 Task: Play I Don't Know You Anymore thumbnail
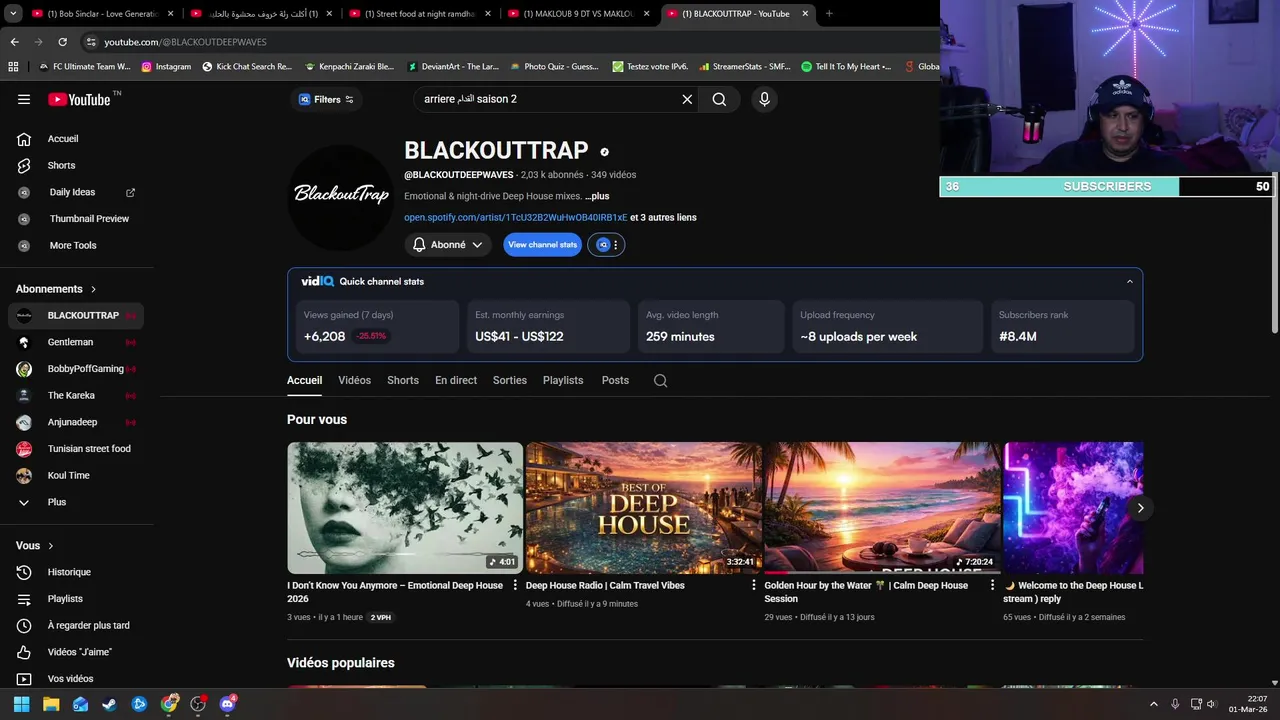[x=405, y=508]
